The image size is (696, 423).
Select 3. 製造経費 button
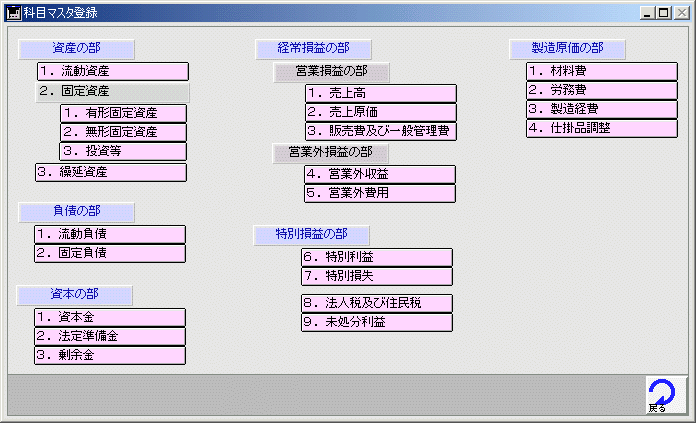[x=602, y=110]
